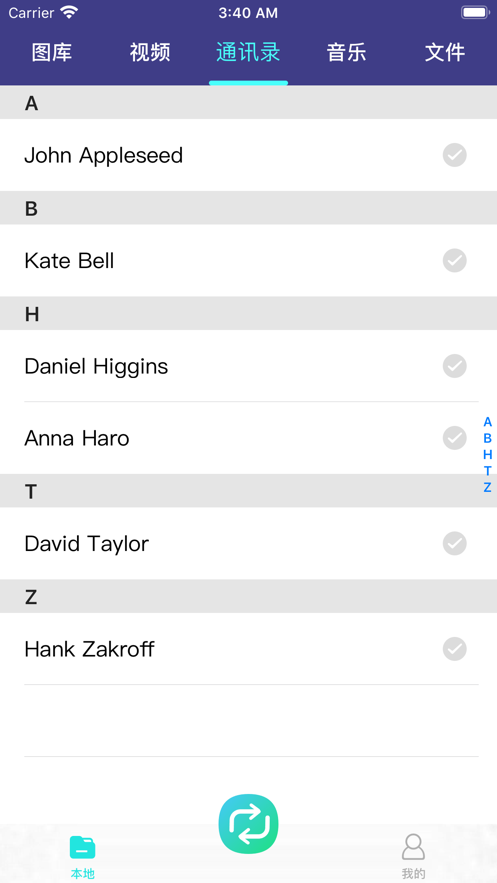This screenshot has height=883, width=497.
Task: Check the battery icon in status bar
Action: (475, 12)
